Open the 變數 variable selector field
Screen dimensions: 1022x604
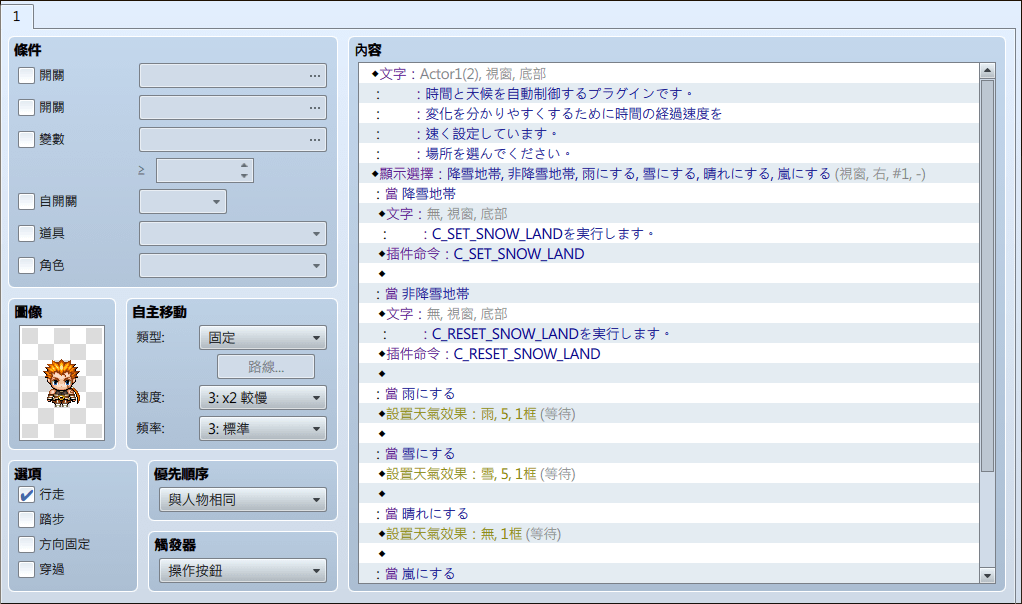(x=233, y=139)
